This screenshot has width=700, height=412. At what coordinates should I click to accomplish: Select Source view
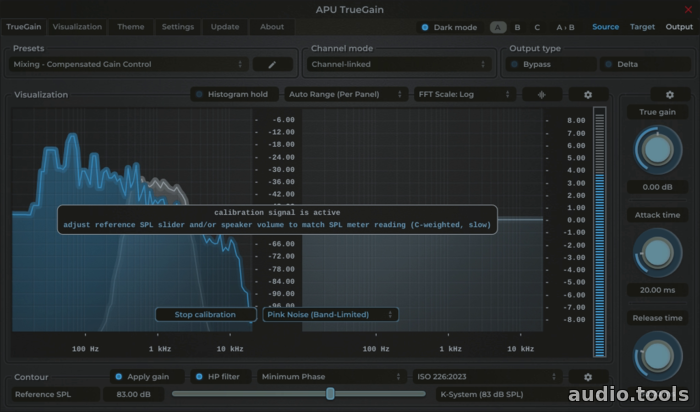click(x=605, y=27)
